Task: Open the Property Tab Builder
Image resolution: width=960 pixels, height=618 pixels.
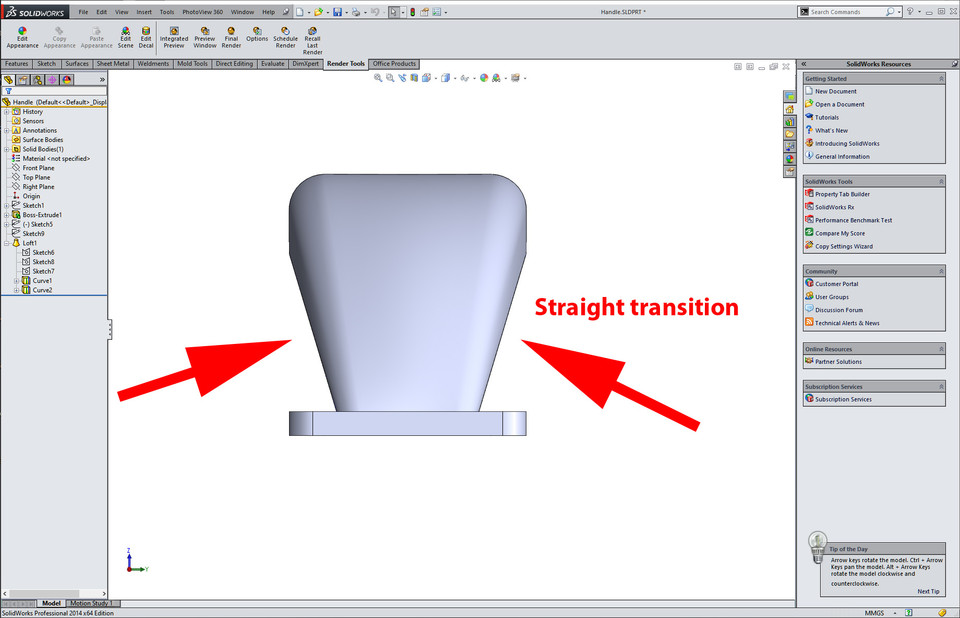Action: click(x=840, y=193)
